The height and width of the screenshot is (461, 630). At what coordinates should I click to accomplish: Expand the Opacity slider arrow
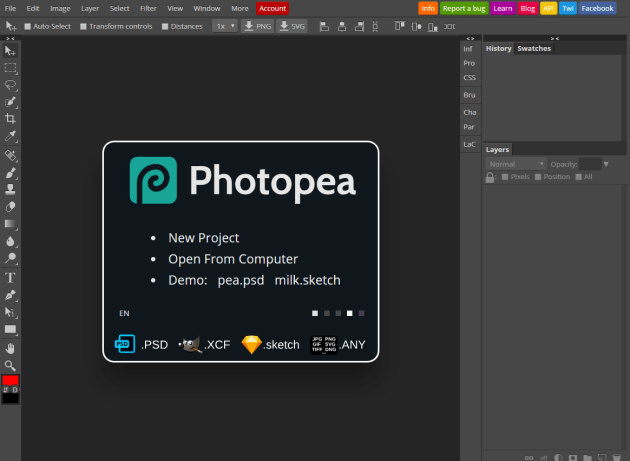point(606,163)
